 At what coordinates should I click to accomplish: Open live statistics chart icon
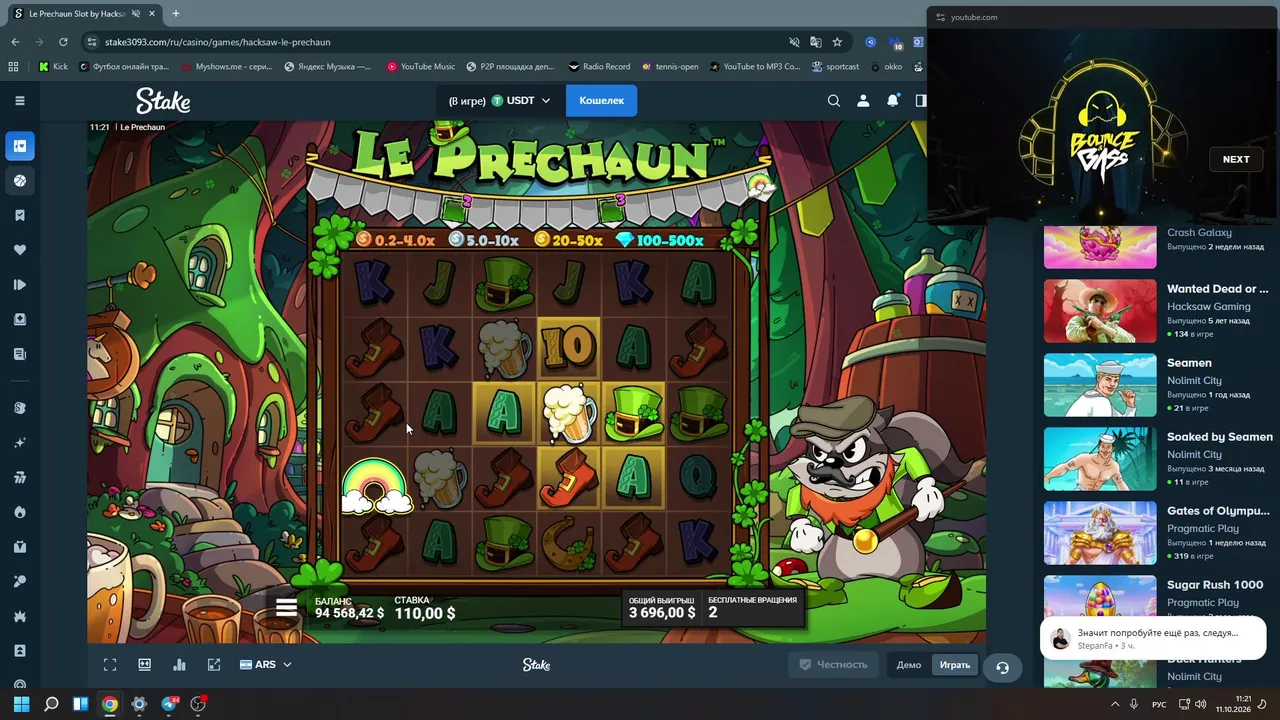(x=180, y=665)
